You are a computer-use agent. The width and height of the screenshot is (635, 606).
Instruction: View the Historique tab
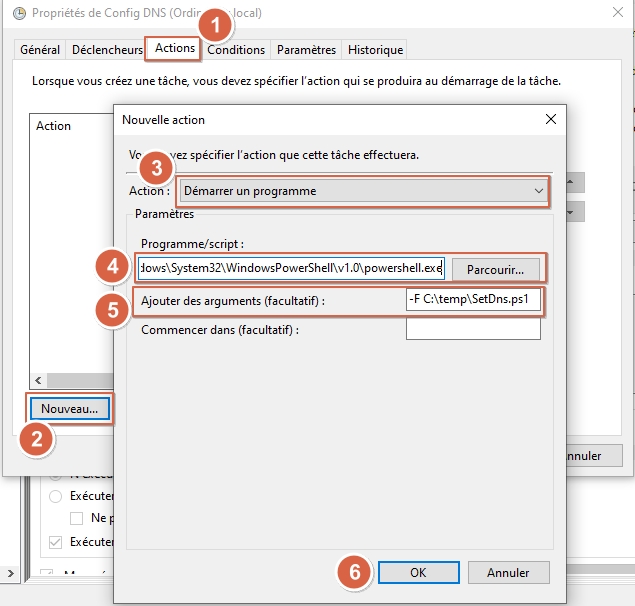point(375,50)
